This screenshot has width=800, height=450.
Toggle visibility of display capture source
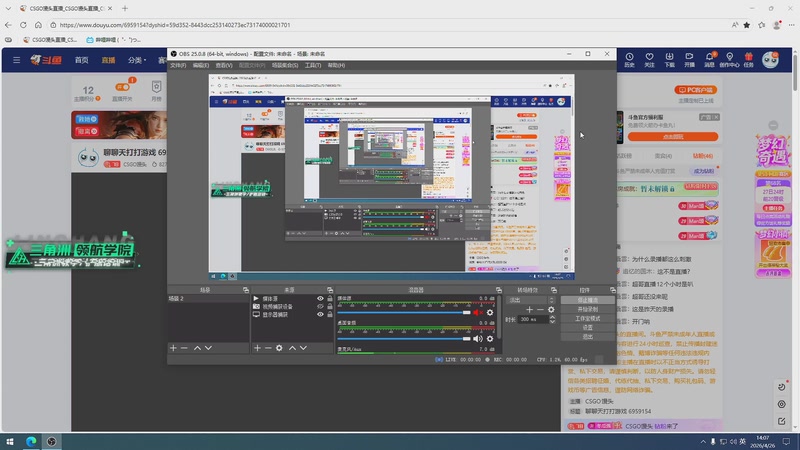[x=320, y=315]
